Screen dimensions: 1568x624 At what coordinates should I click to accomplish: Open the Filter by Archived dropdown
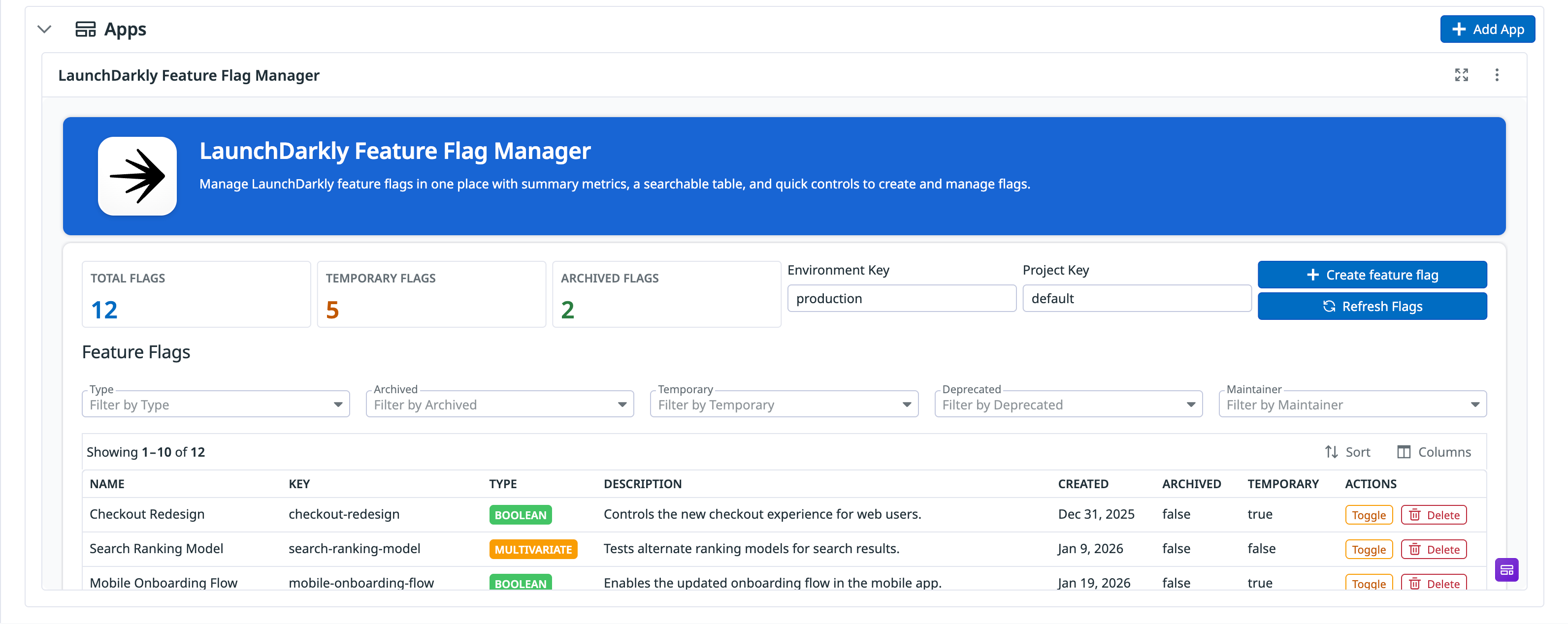(500, 405)
